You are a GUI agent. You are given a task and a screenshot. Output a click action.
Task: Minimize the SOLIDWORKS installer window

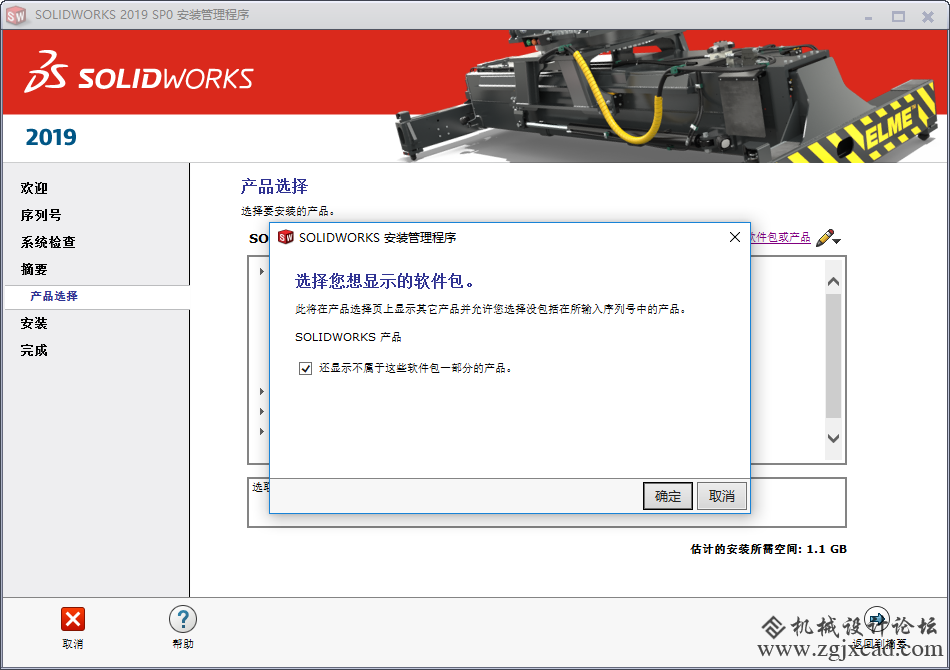(x=868, y=17)
